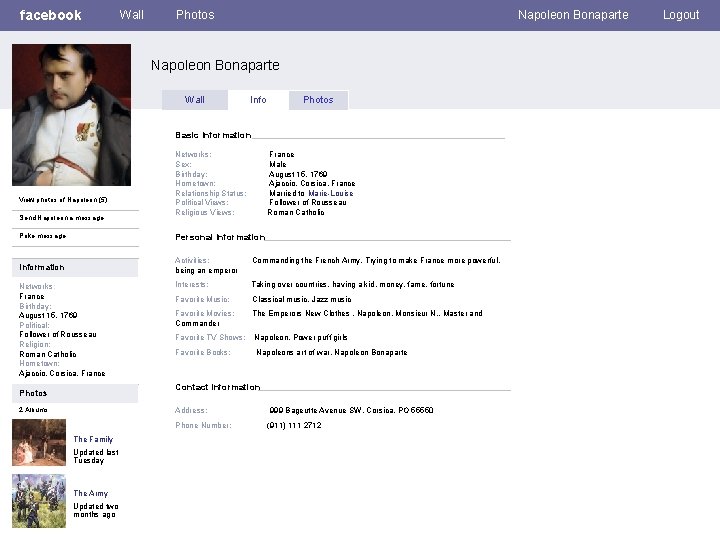Screen dimensions: 720x540
Task: Click the Contact Information section heading
Action: pyautogui.click(x=218, y=387)
